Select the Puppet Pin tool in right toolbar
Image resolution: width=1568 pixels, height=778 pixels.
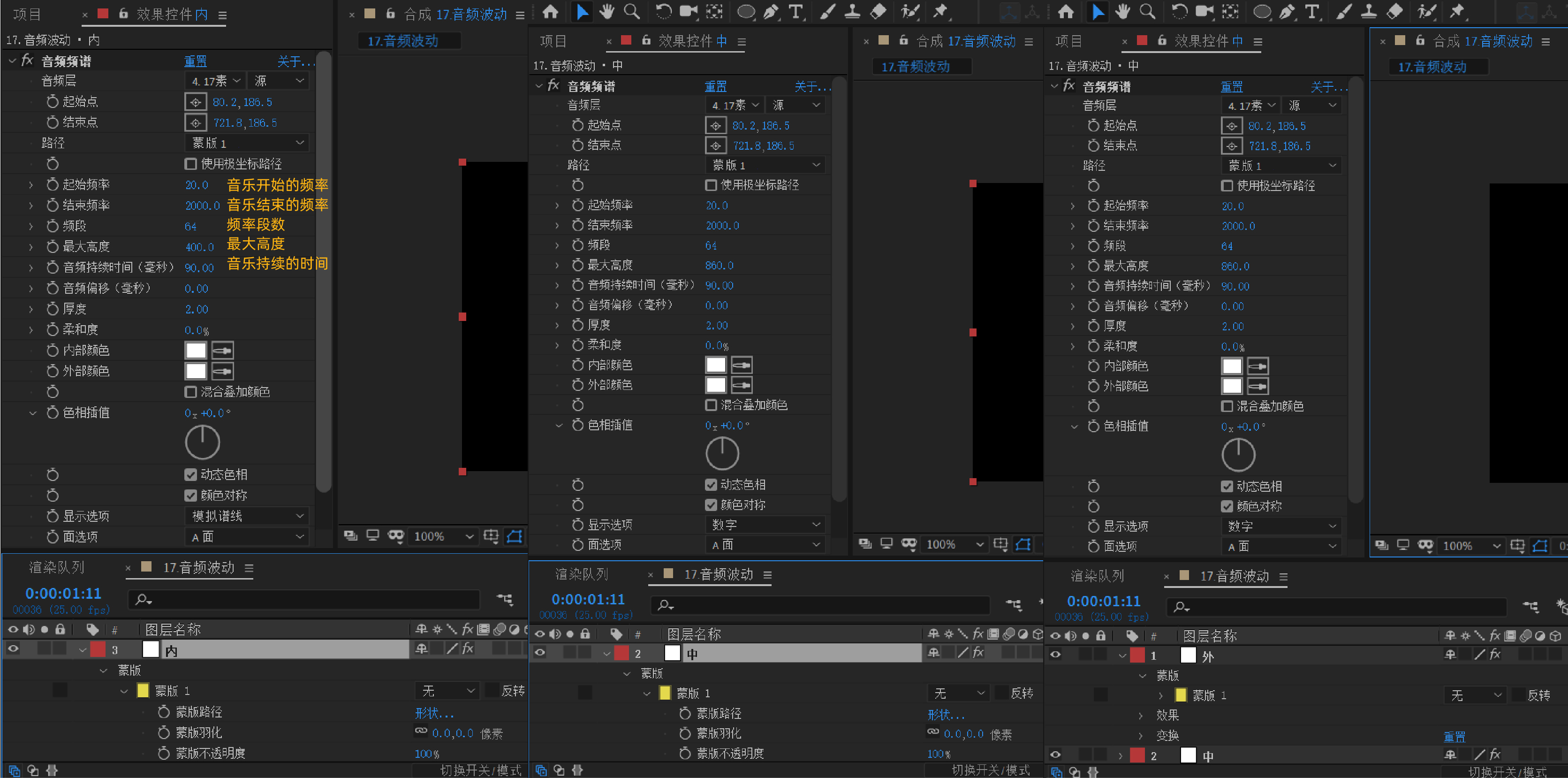1457,12
